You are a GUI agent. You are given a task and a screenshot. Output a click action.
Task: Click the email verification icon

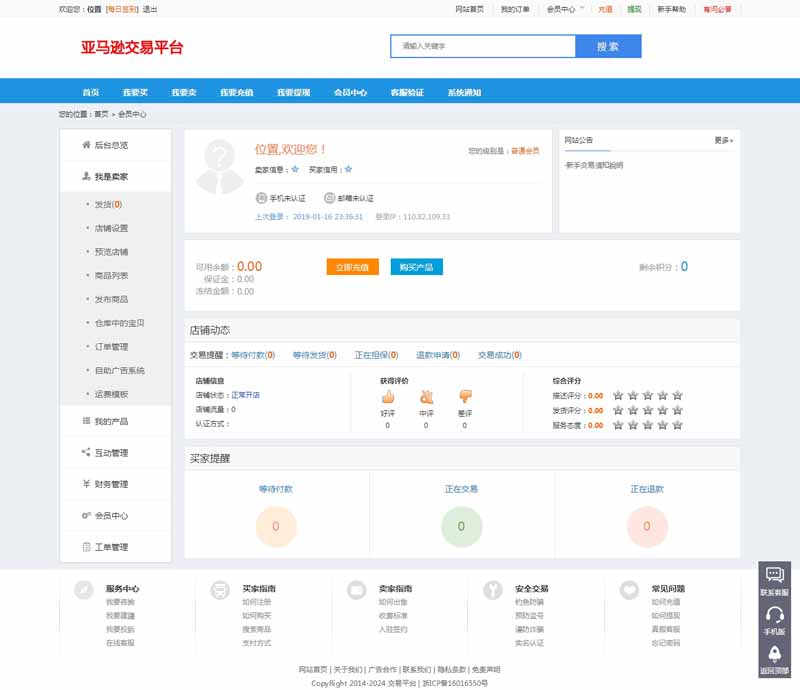click(330, 198)
